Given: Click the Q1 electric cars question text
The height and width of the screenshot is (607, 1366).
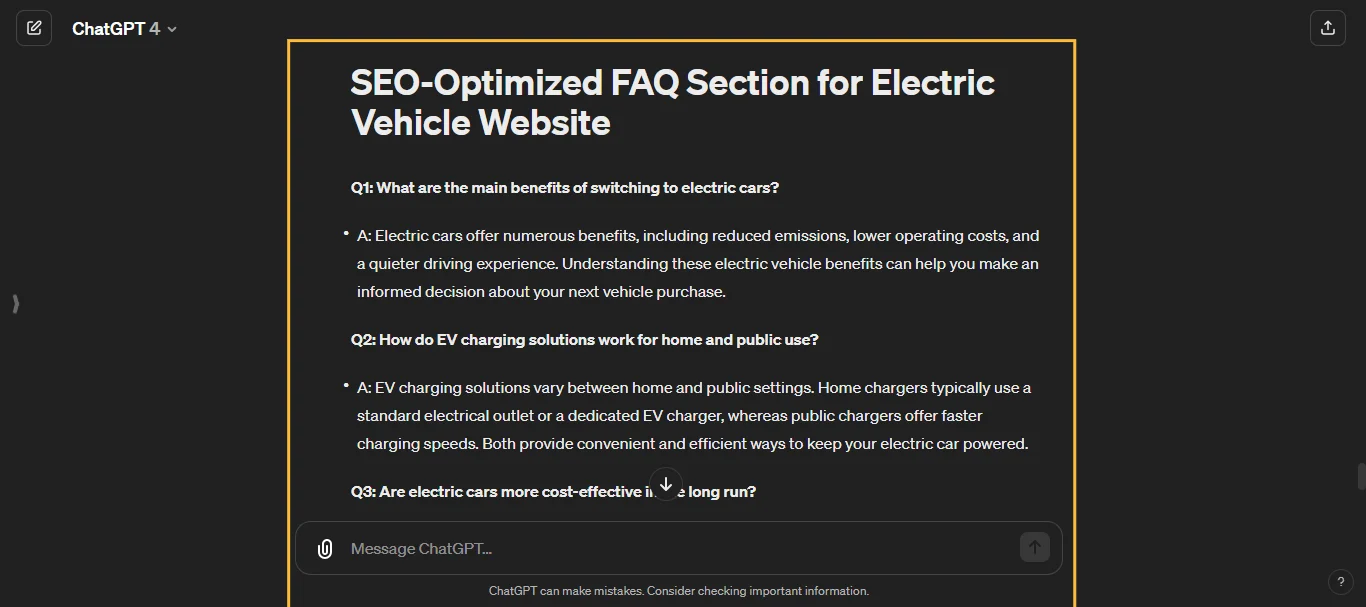Looking at the screenshot, I should (x=564, y=187).
